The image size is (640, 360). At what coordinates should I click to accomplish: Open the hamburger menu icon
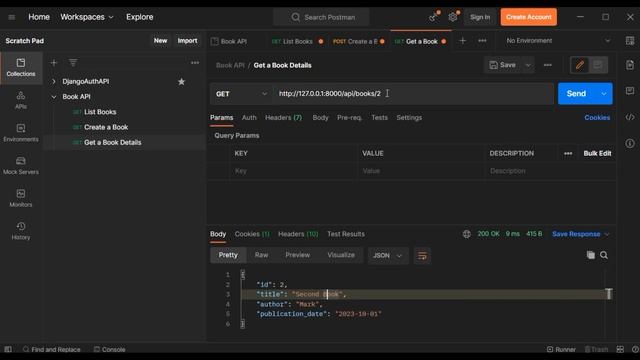11,17
